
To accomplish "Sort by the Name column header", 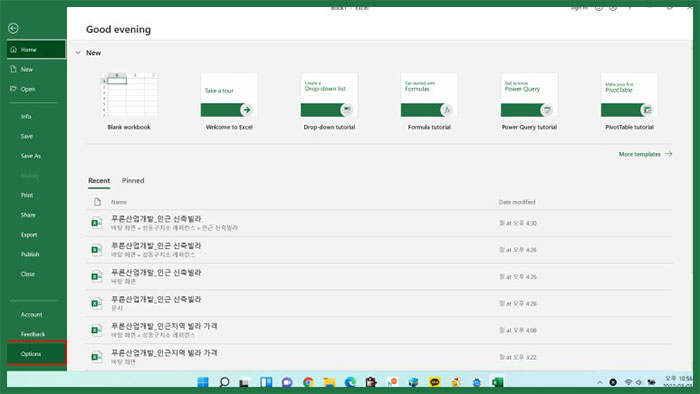I will 119,202.
